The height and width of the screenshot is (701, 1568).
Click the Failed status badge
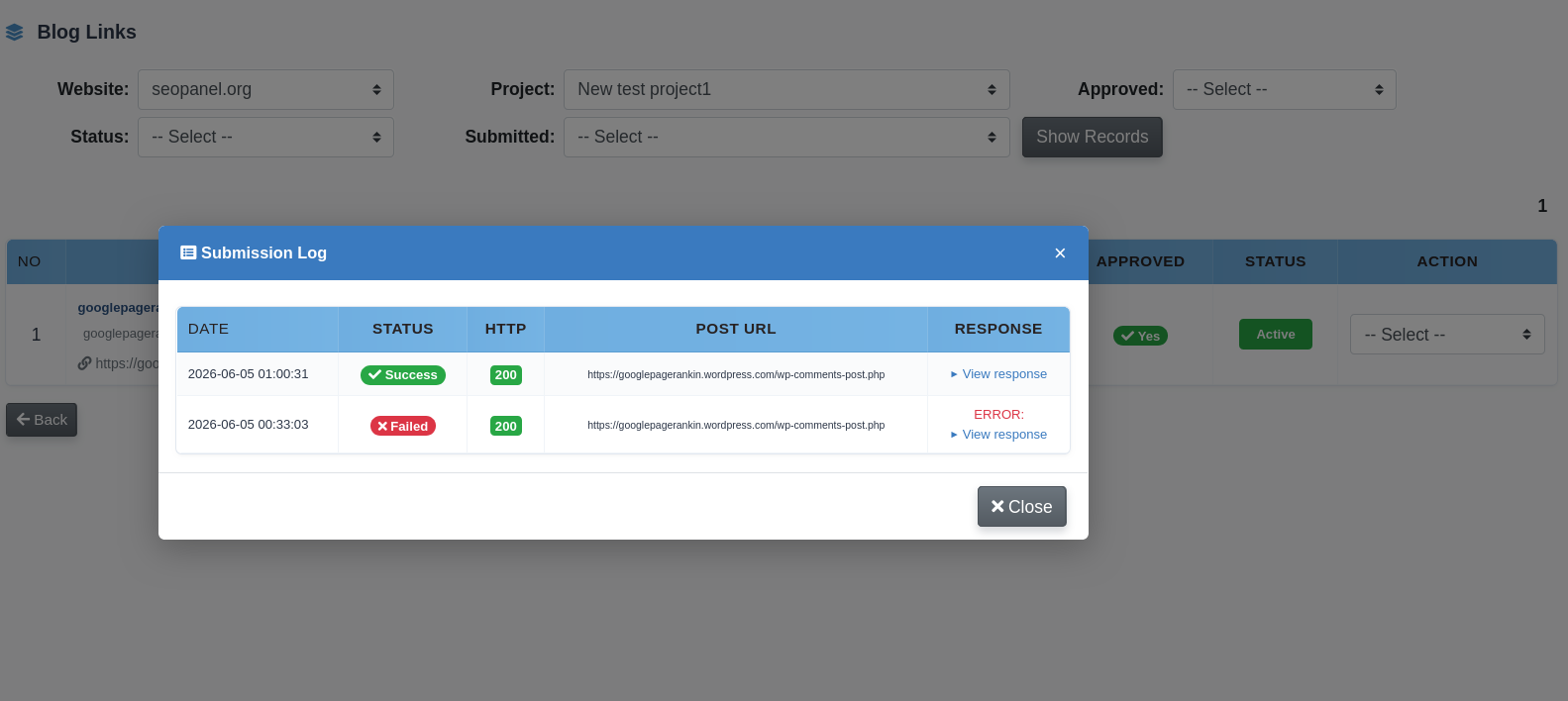pos(403,426)
